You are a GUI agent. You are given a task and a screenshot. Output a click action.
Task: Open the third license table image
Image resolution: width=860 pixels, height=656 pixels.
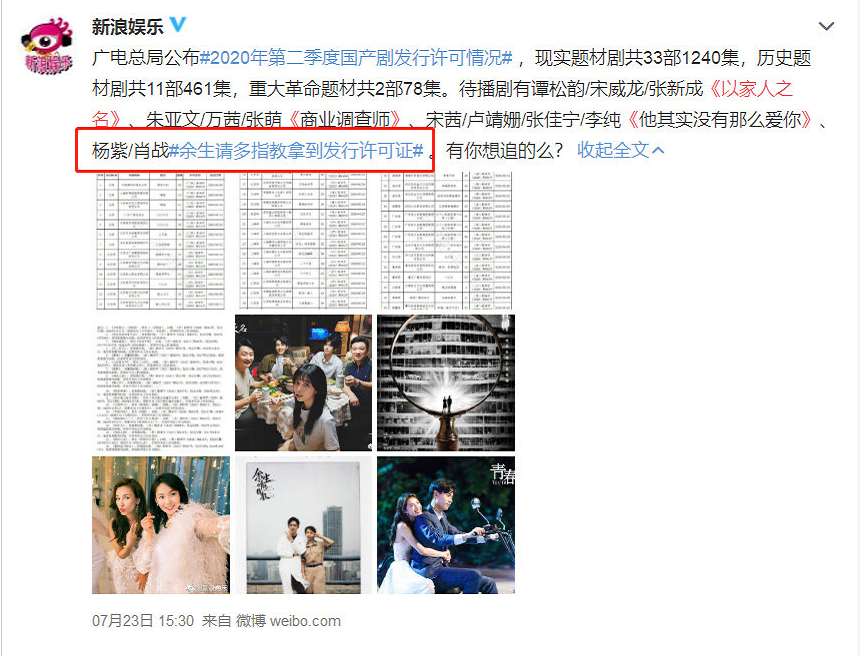coord(446,241)
